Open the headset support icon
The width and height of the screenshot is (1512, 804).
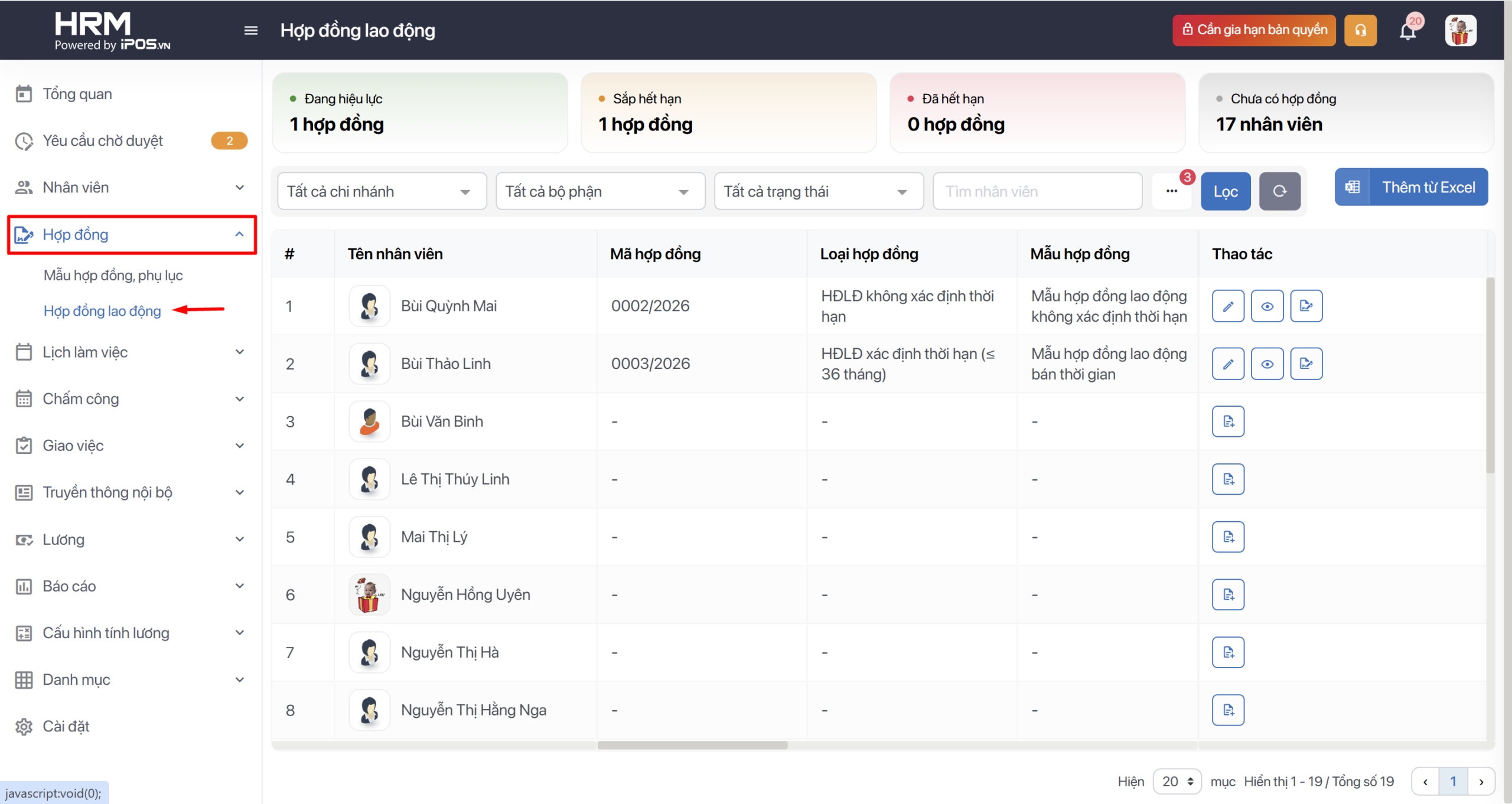tap(1360, 30)
